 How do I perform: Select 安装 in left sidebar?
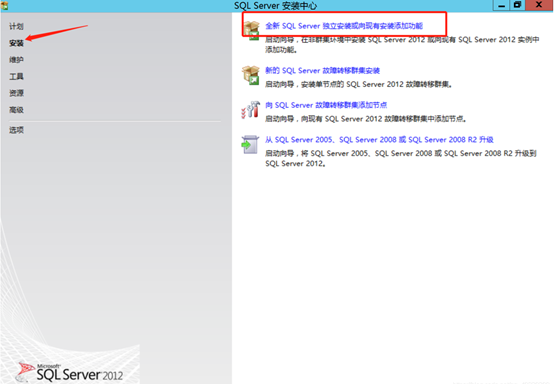coord(16,43)
